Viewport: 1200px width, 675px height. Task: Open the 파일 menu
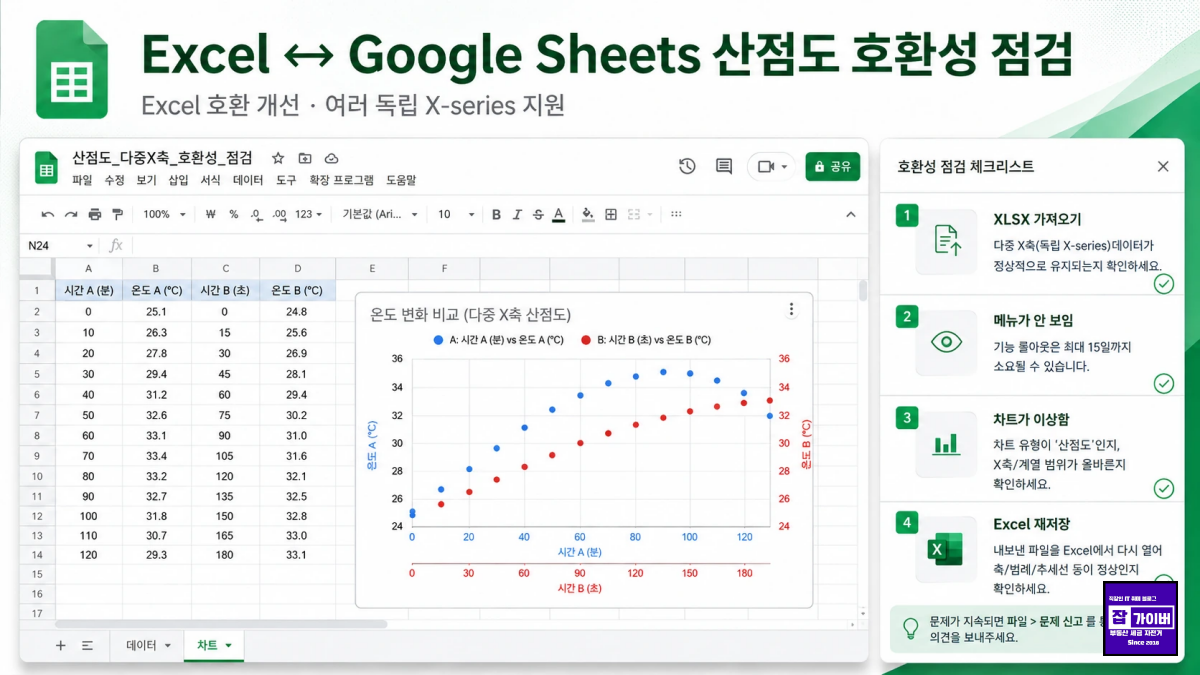pos(82,180)
